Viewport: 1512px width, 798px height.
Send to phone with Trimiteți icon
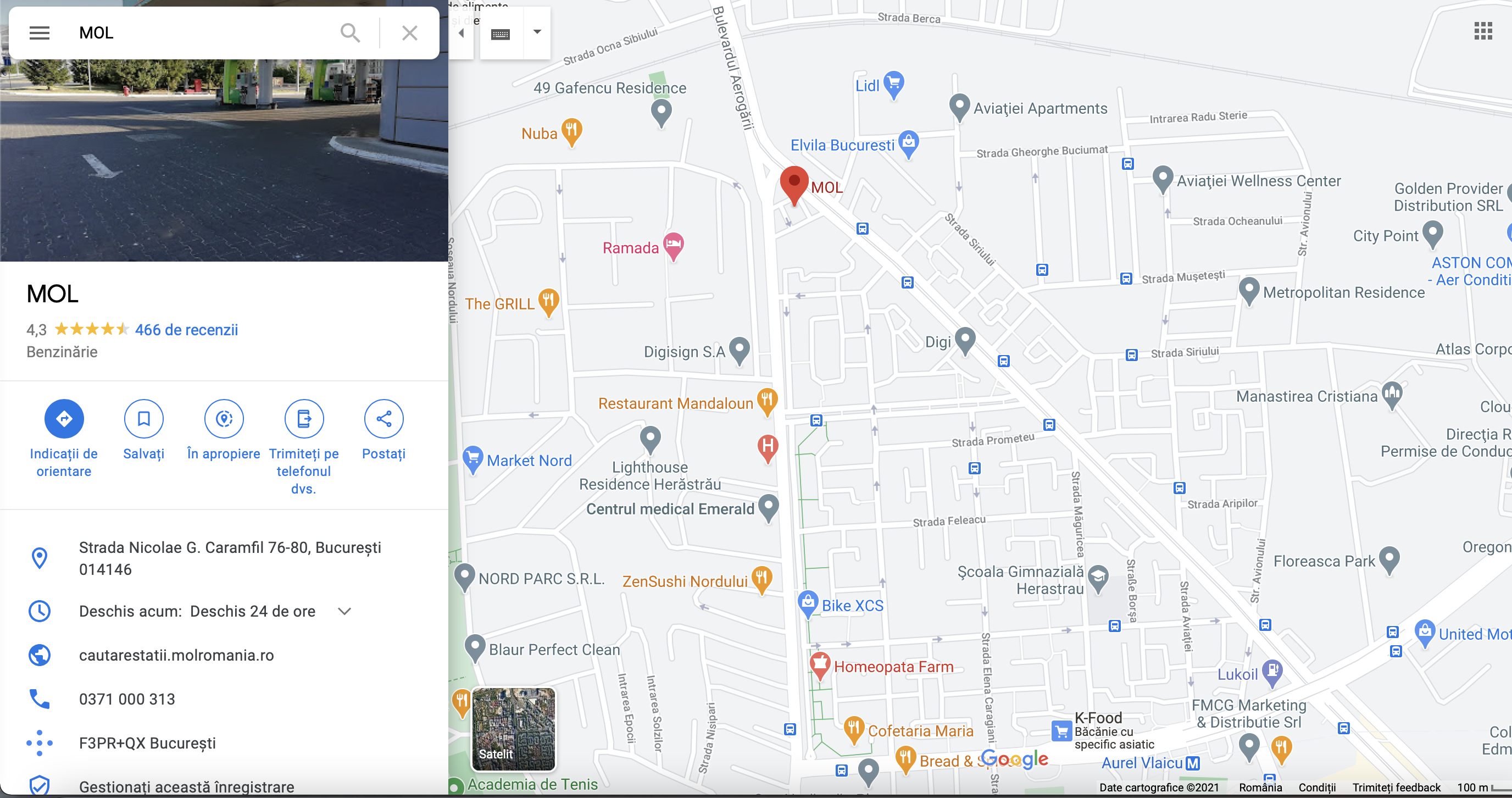pyautogui.click(x=303, y=419)
